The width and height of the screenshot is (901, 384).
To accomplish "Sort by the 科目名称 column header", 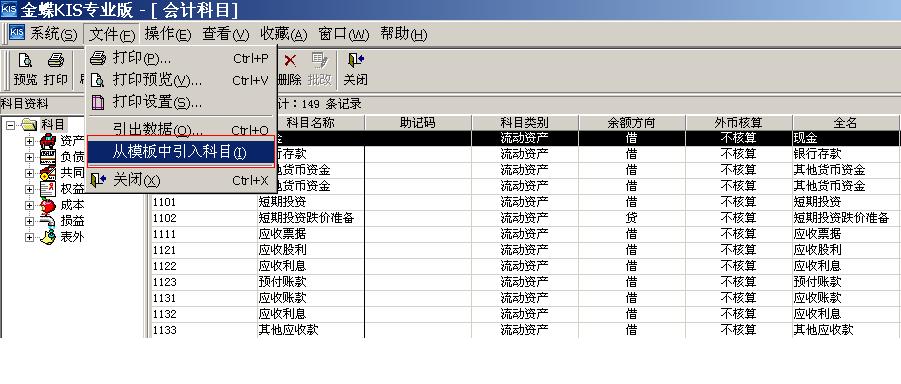I will point(310,122).
